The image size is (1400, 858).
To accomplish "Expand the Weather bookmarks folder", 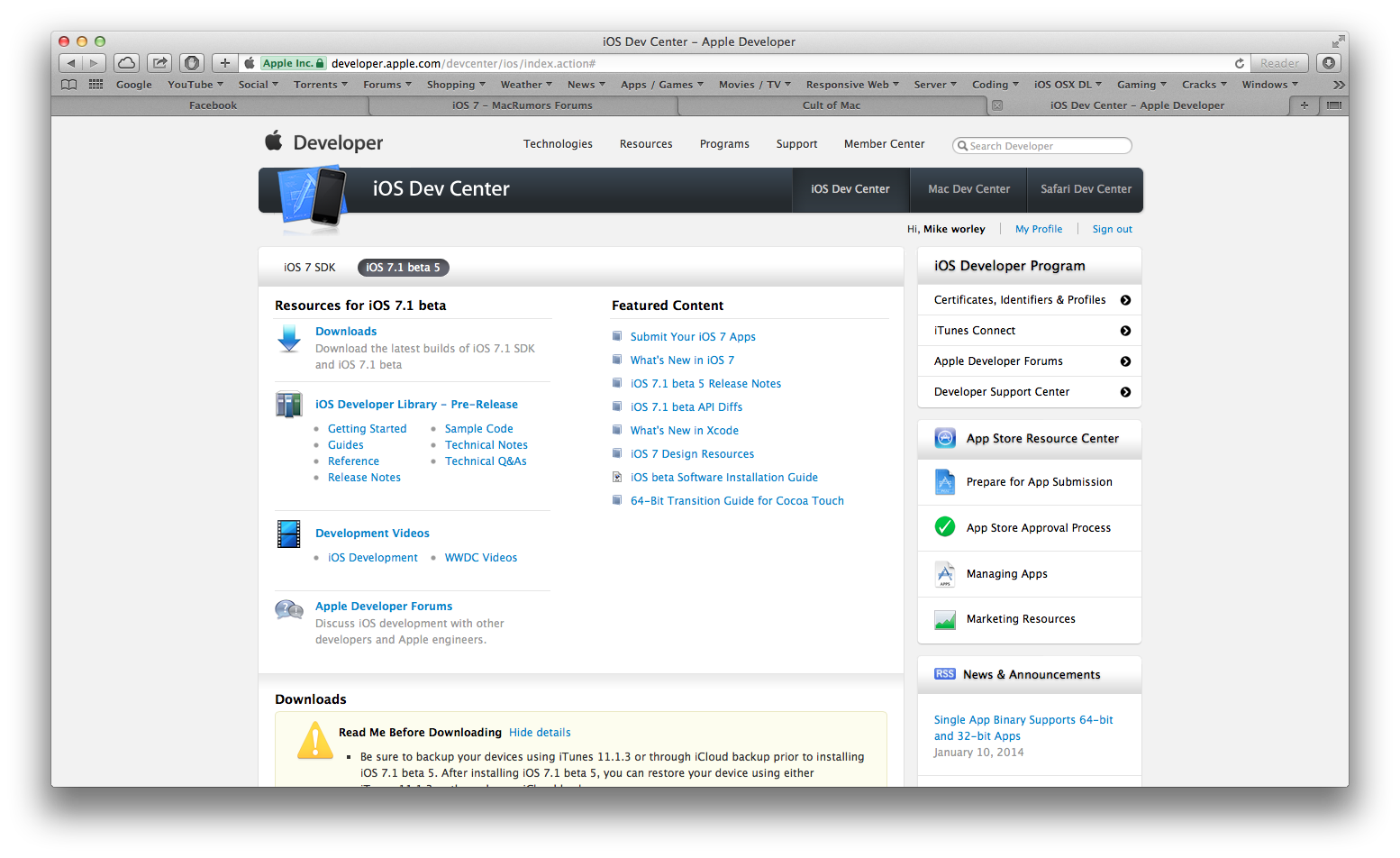I will pos(525,84).
